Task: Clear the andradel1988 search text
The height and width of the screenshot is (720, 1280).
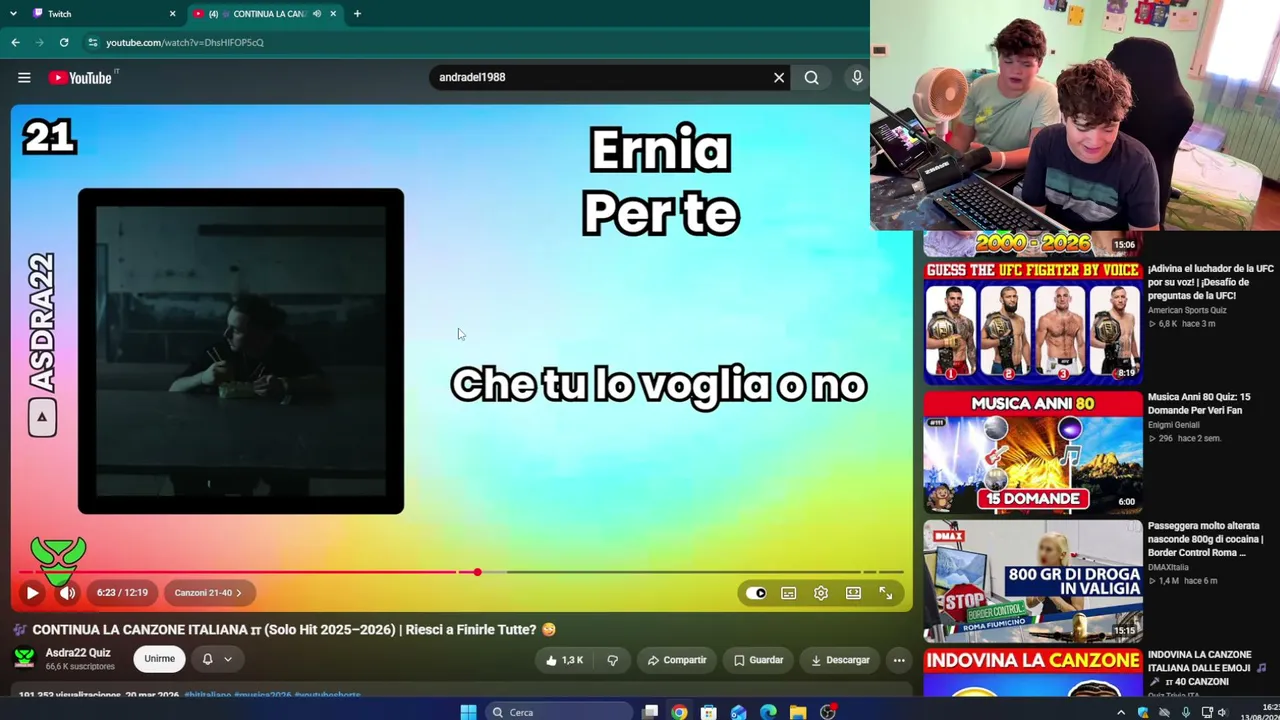Action: coord(779,77)
